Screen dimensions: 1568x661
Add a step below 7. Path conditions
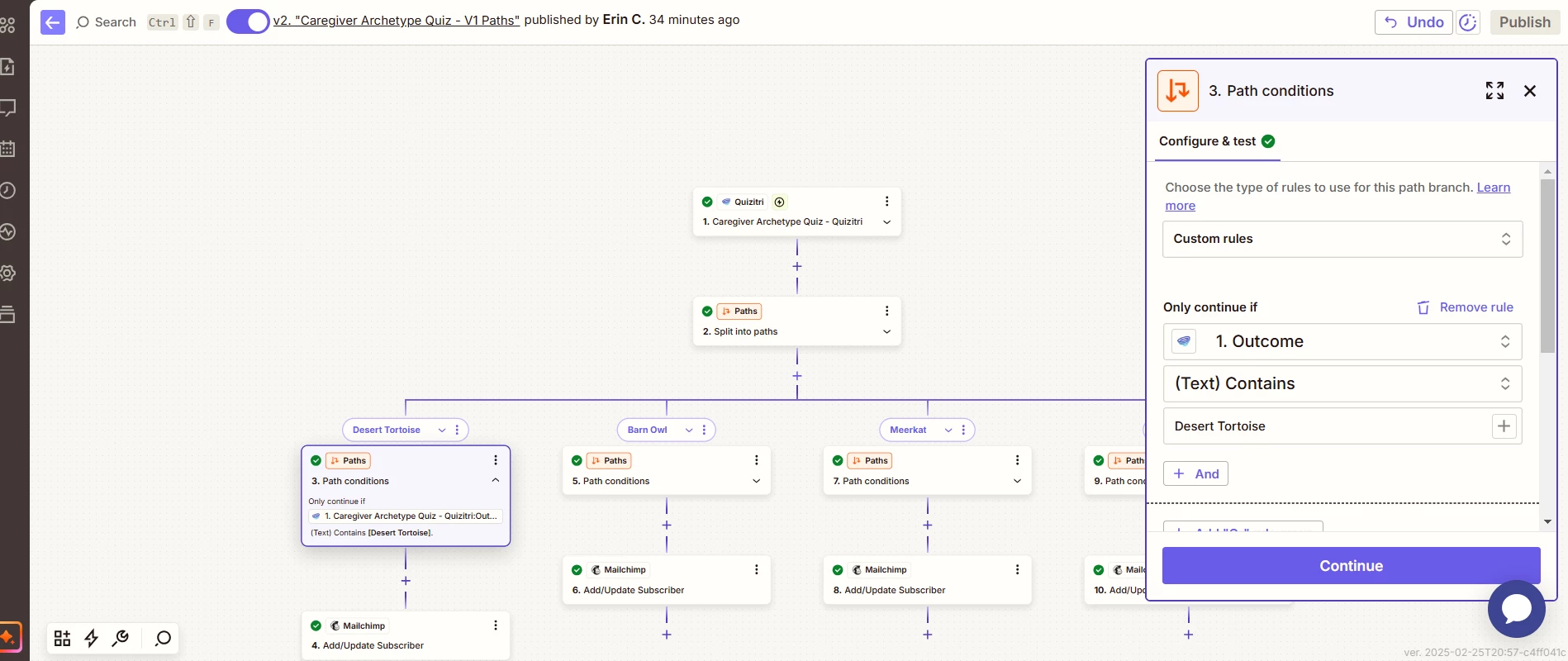[928, 525]
